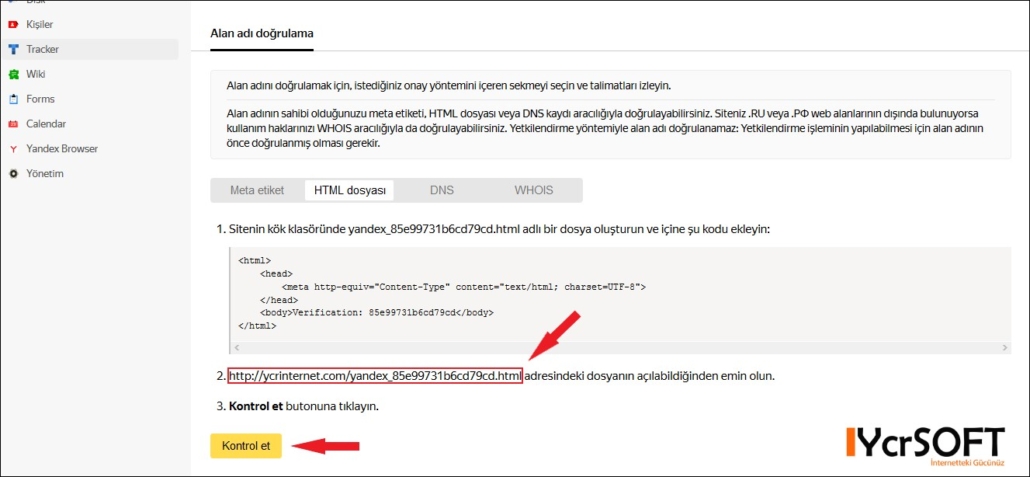This screenshot has width=1030, height=477.
Task: Open the Yandex Browser label in sidebar
Action: [x=62, y=149]
